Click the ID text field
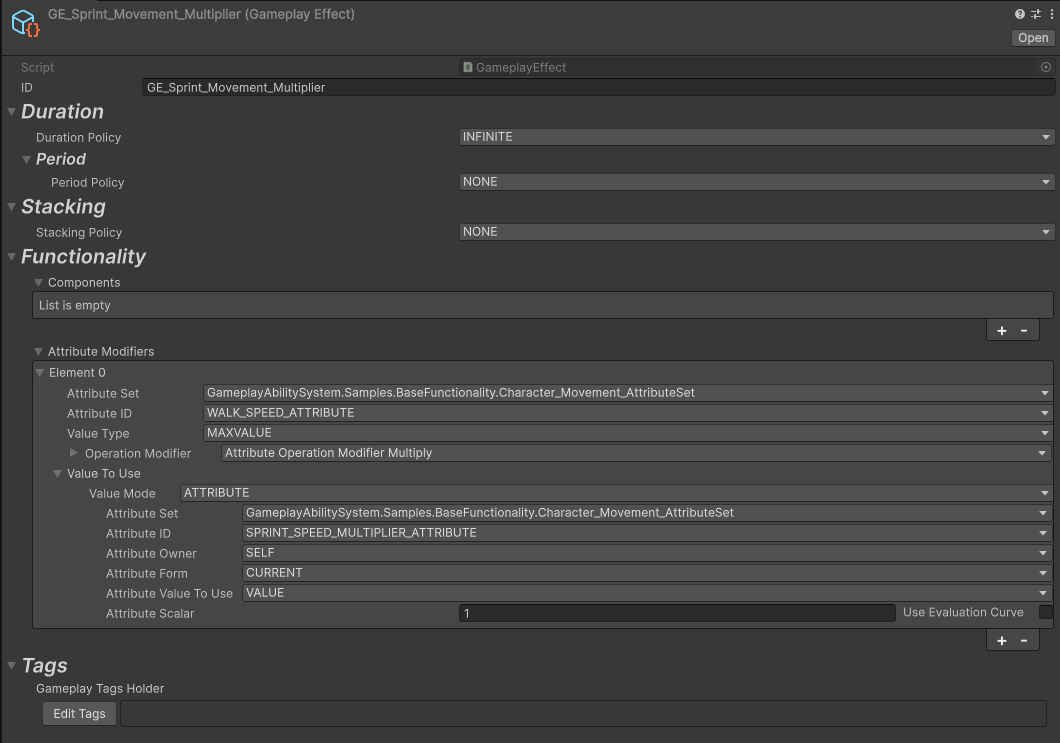 click(x=597, y=88)
